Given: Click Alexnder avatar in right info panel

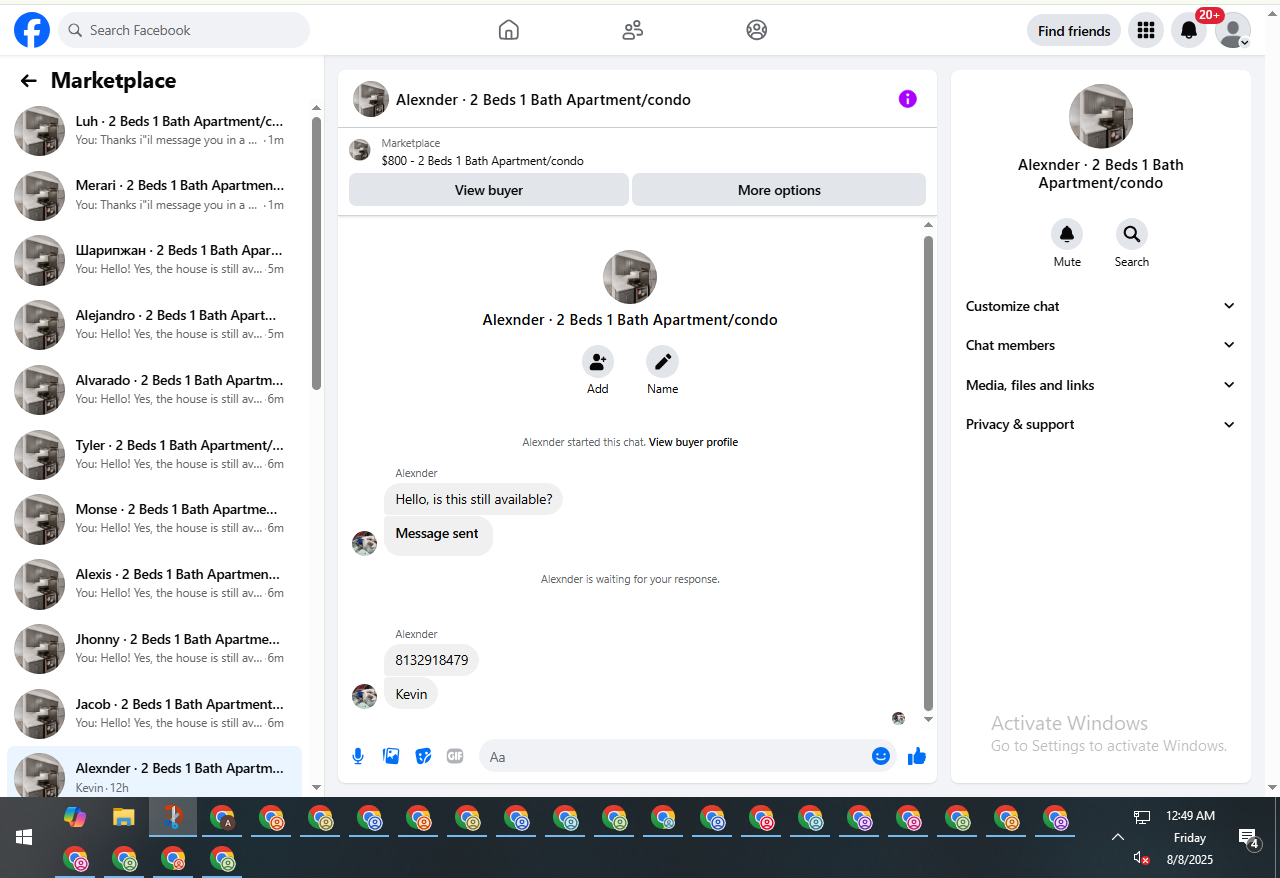Looking at the screenshot, I should tap(1101, 116).
